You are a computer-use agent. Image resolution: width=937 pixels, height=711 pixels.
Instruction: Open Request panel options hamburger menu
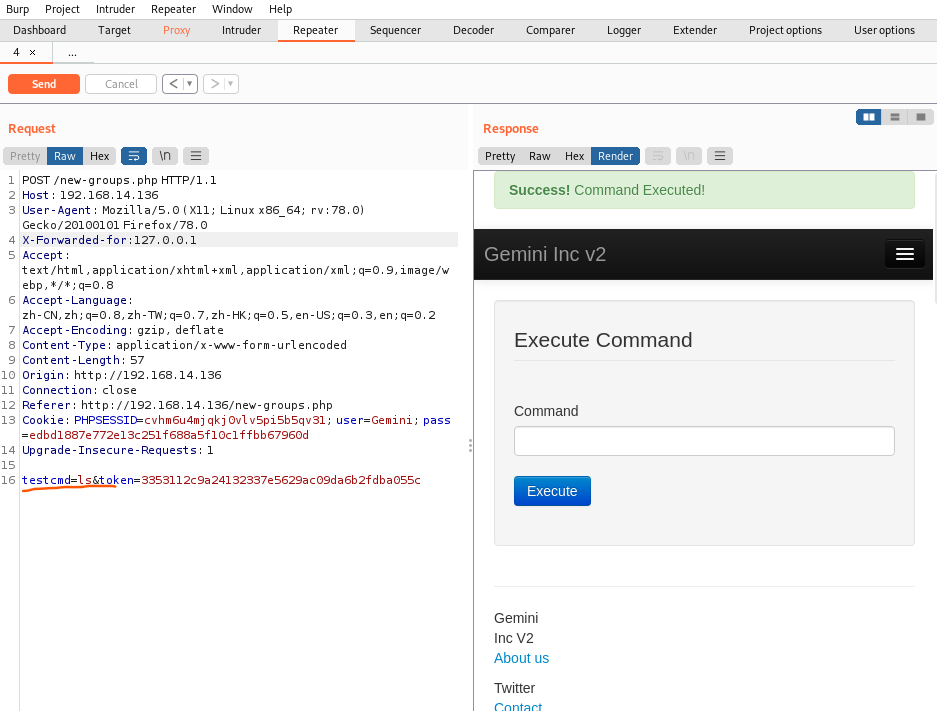coord(196,156)
